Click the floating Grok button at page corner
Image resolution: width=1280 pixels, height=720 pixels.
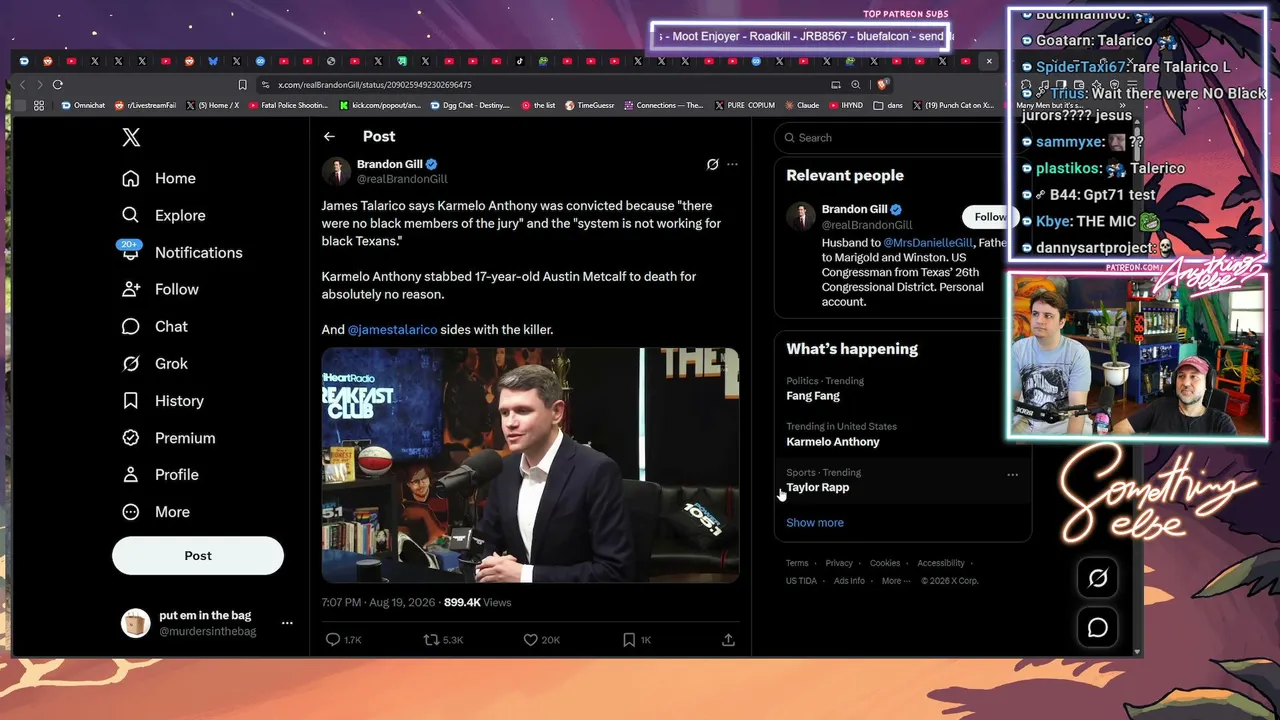(x=1097, y=578)
